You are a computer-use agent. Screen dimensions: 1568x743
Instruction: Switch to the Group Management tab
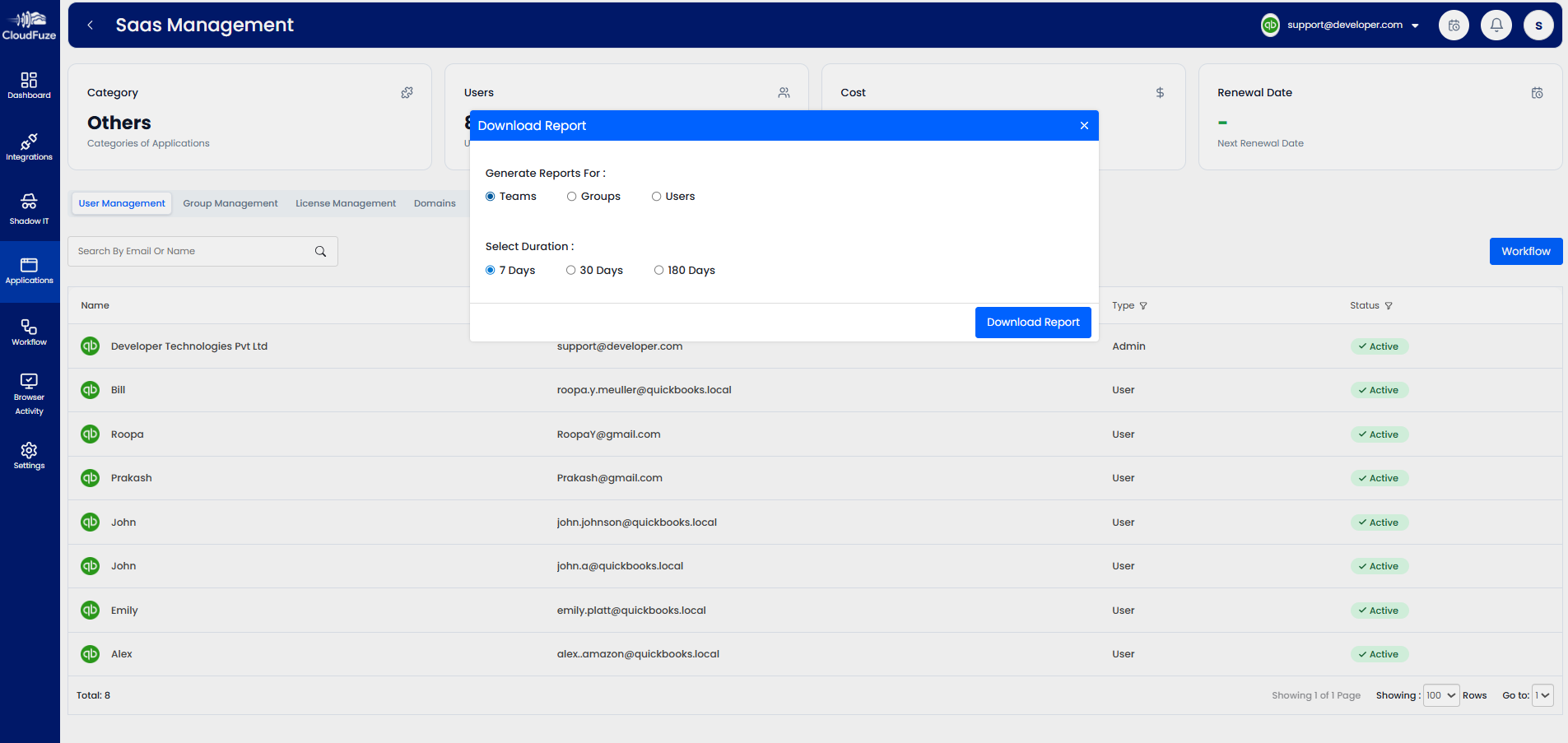[230, 202]
